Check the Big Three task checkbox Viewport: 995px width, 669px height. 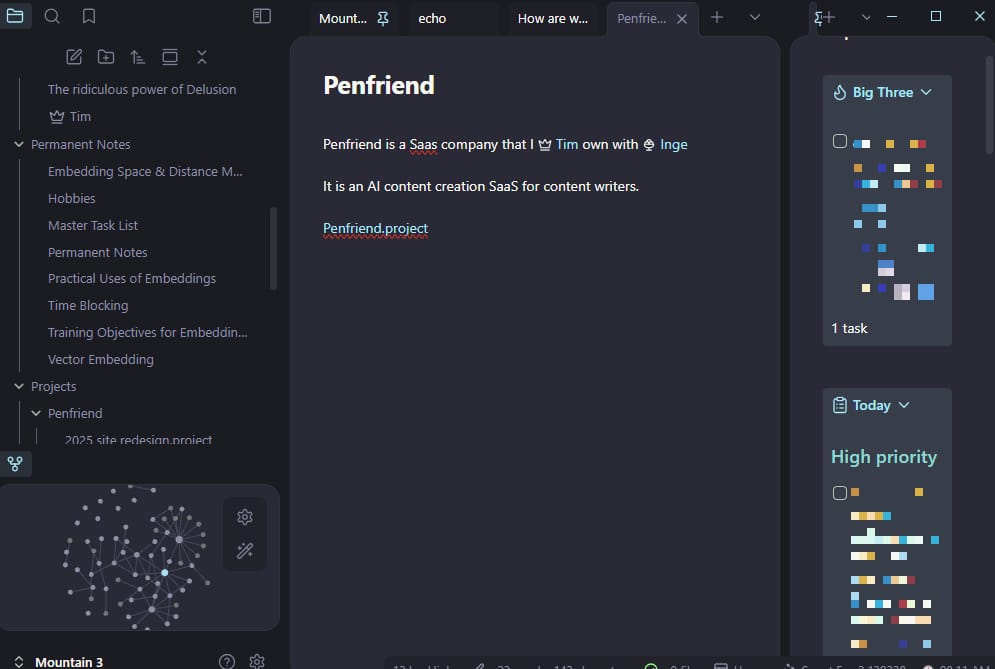[840, 141]
